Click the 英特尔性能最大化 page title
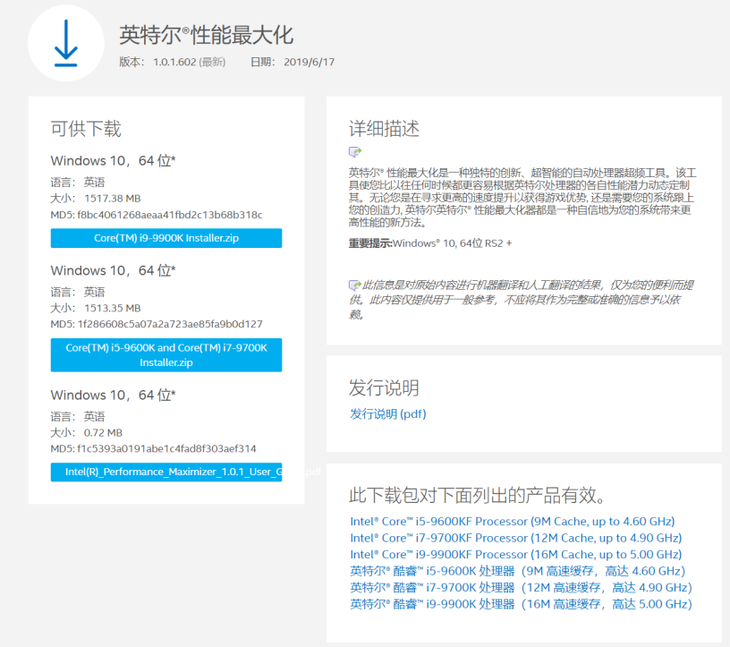 (206, 35)
